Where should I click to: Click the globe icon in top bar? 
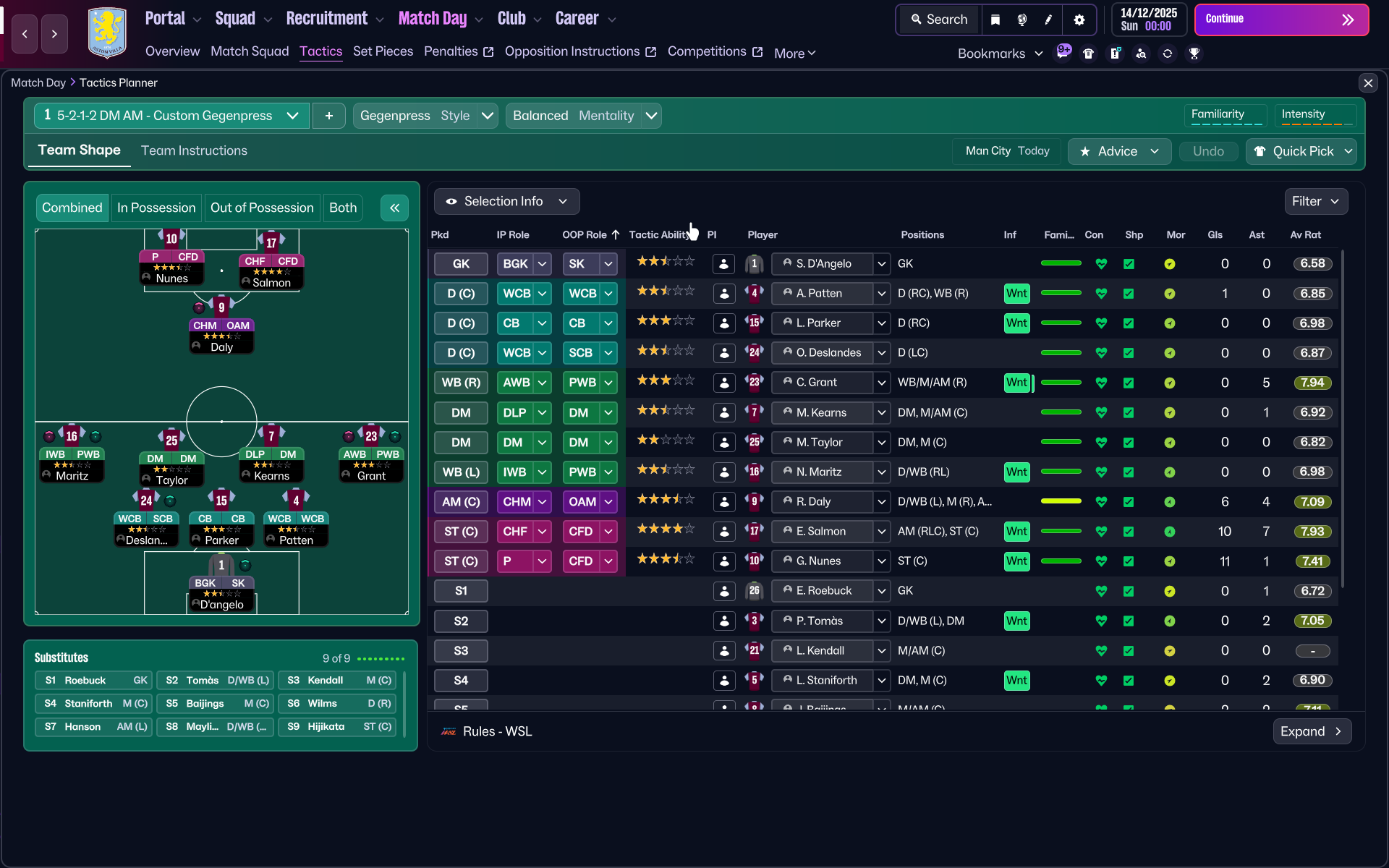(1021, 20)
